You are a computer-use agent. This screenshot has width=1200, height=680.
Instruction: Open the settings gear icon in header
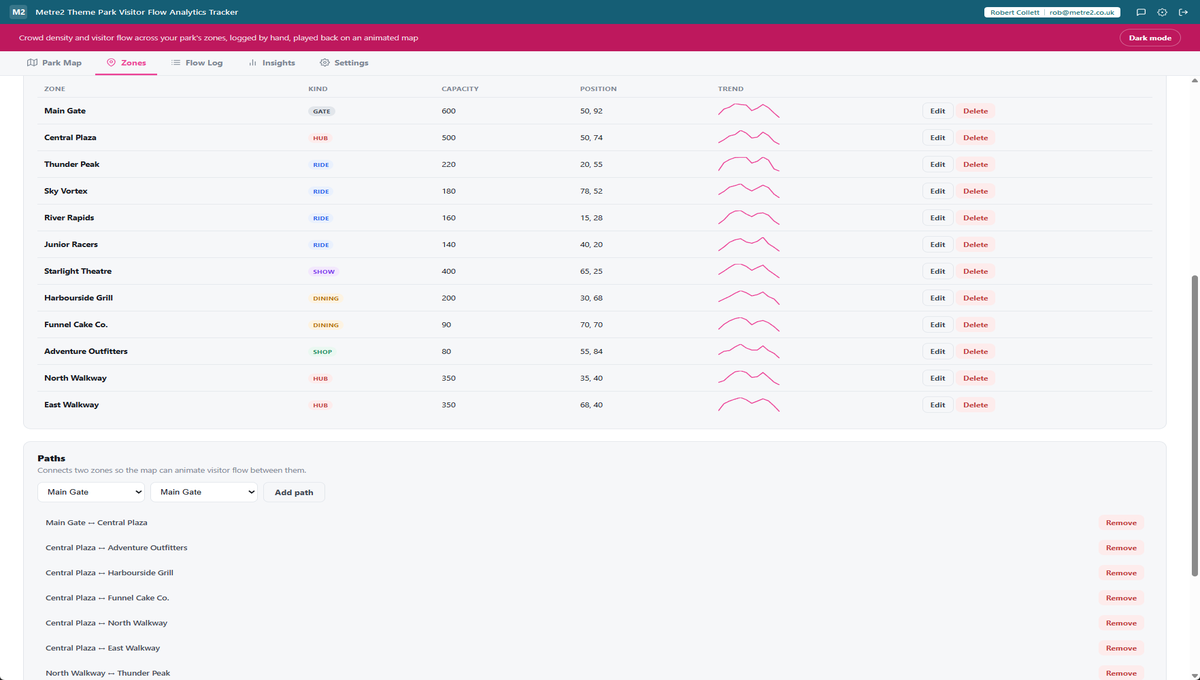1162,12
